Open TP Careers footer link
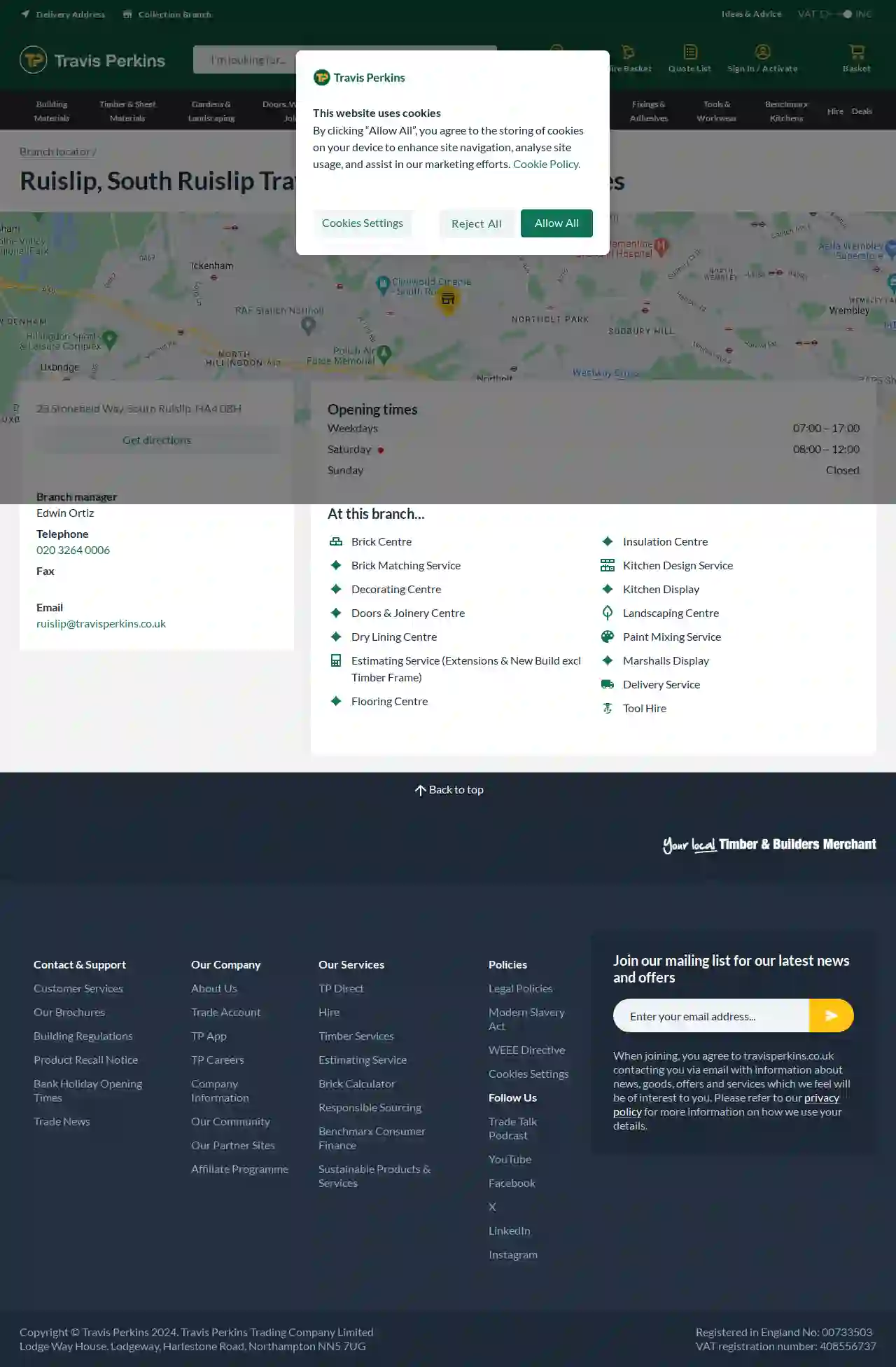This screenshot has width=896, height=1367. [217, 1060]
